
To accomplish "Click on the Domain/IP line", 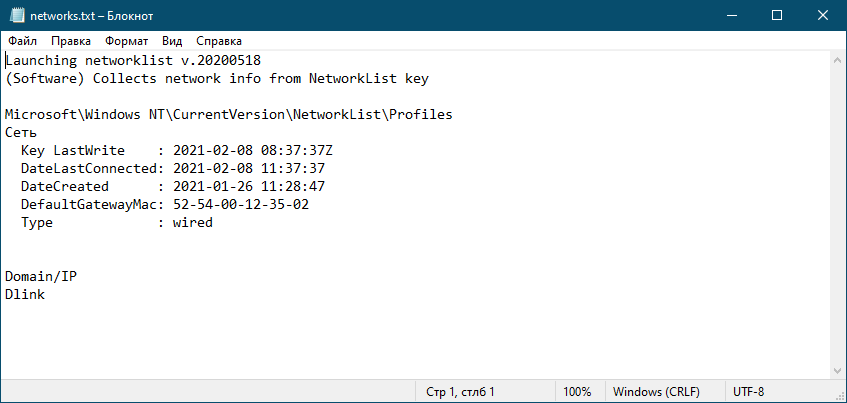I will (x=41, y=277).
